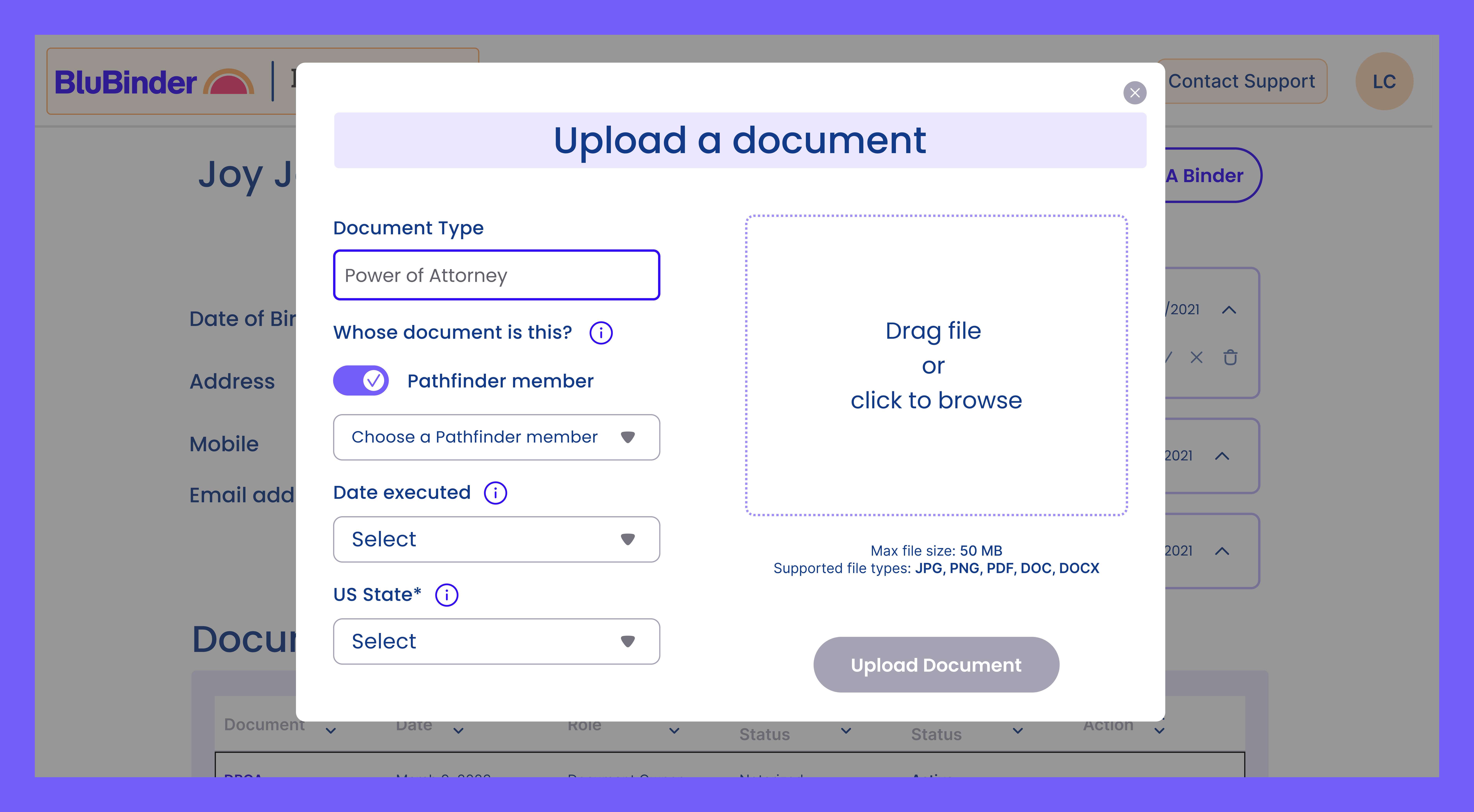1474x812 pixels.
Task: Collapse the third 2021 card chevron
Action: coord(1222,551)
